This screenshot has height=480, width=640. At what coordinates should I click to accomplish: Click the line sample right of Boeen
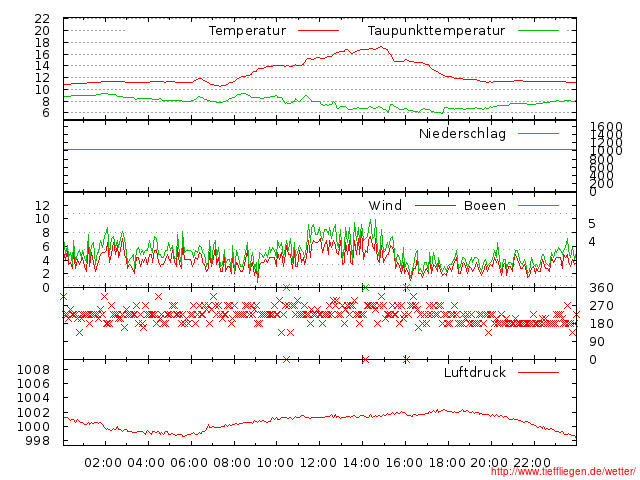click(538, 205)
